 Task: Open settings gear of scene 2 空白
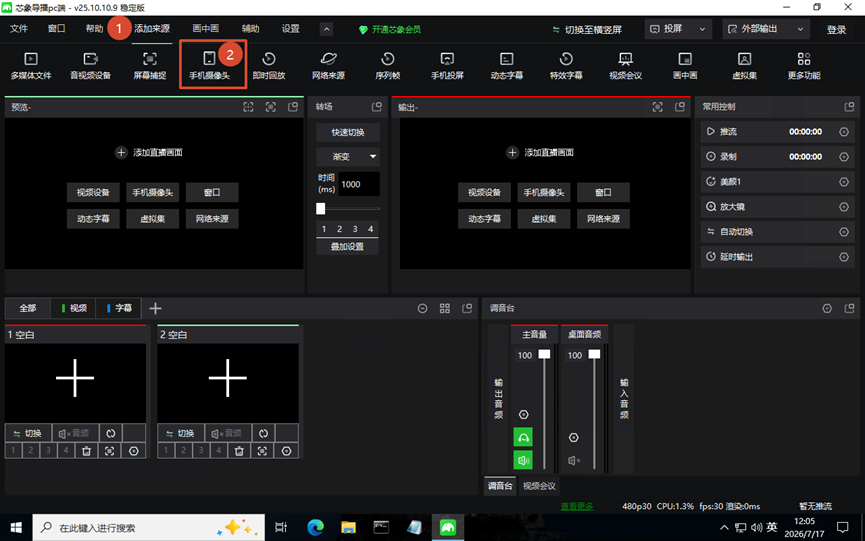[286, 451]
